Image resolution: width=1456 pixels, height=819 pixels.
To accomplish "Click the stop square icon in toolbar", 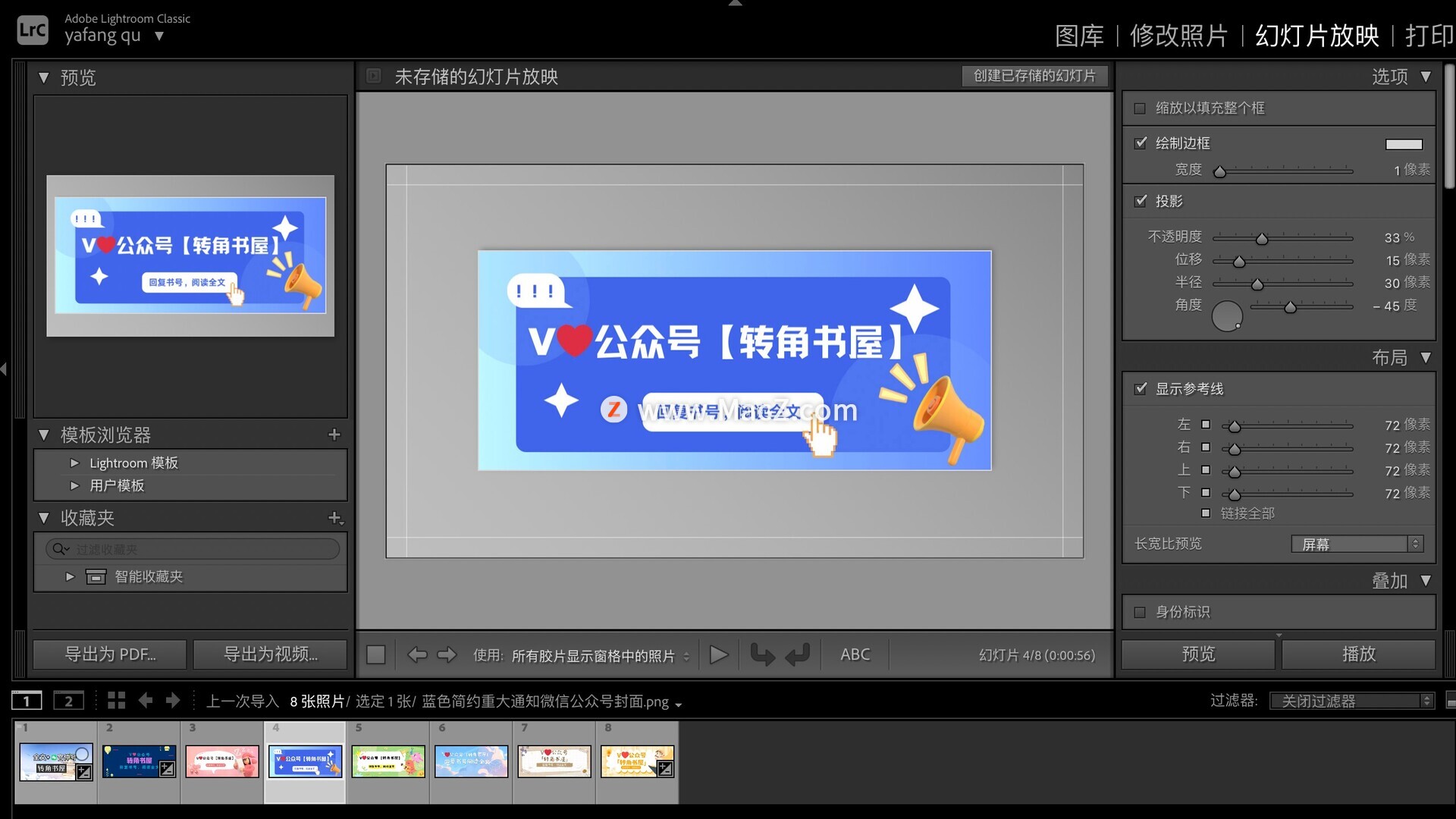I will tap(376, 654).
